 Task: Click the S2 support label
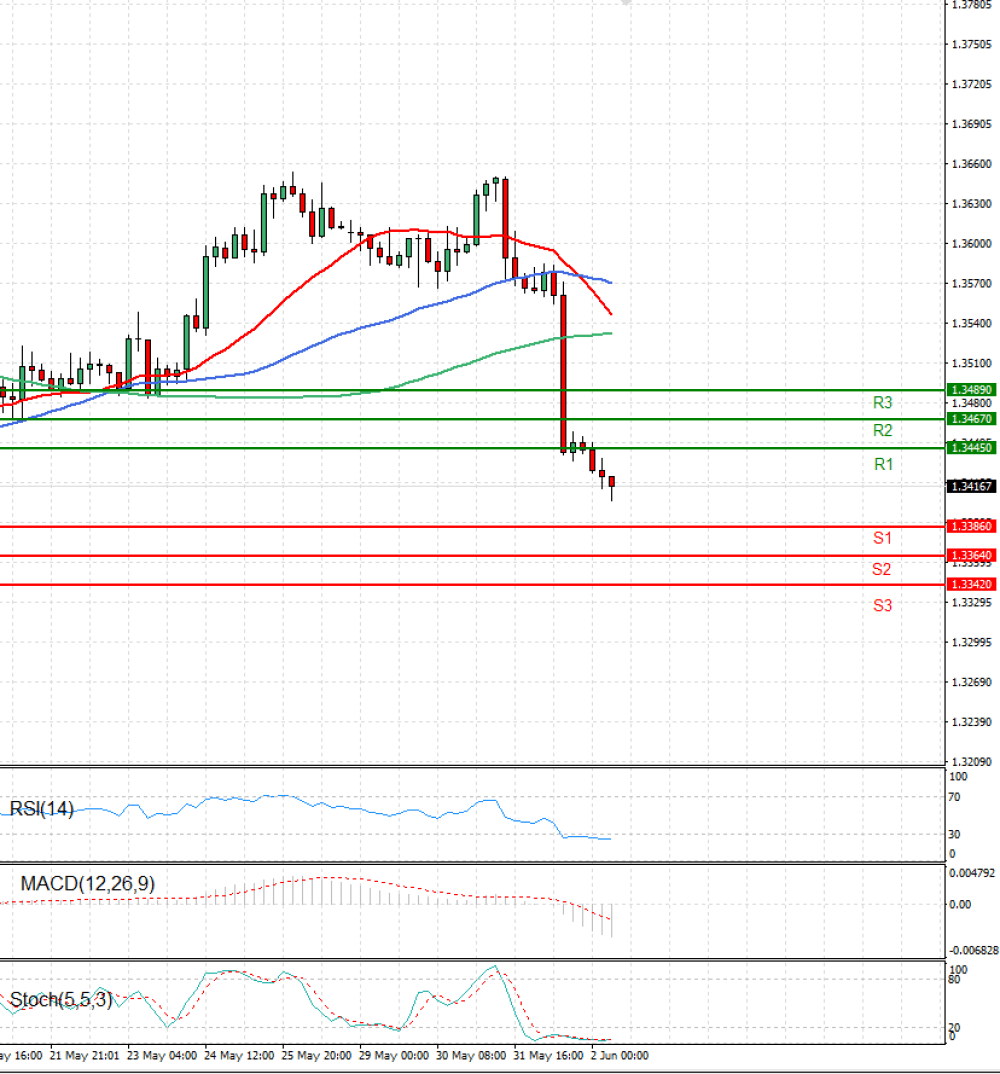[x=882, y=569]
